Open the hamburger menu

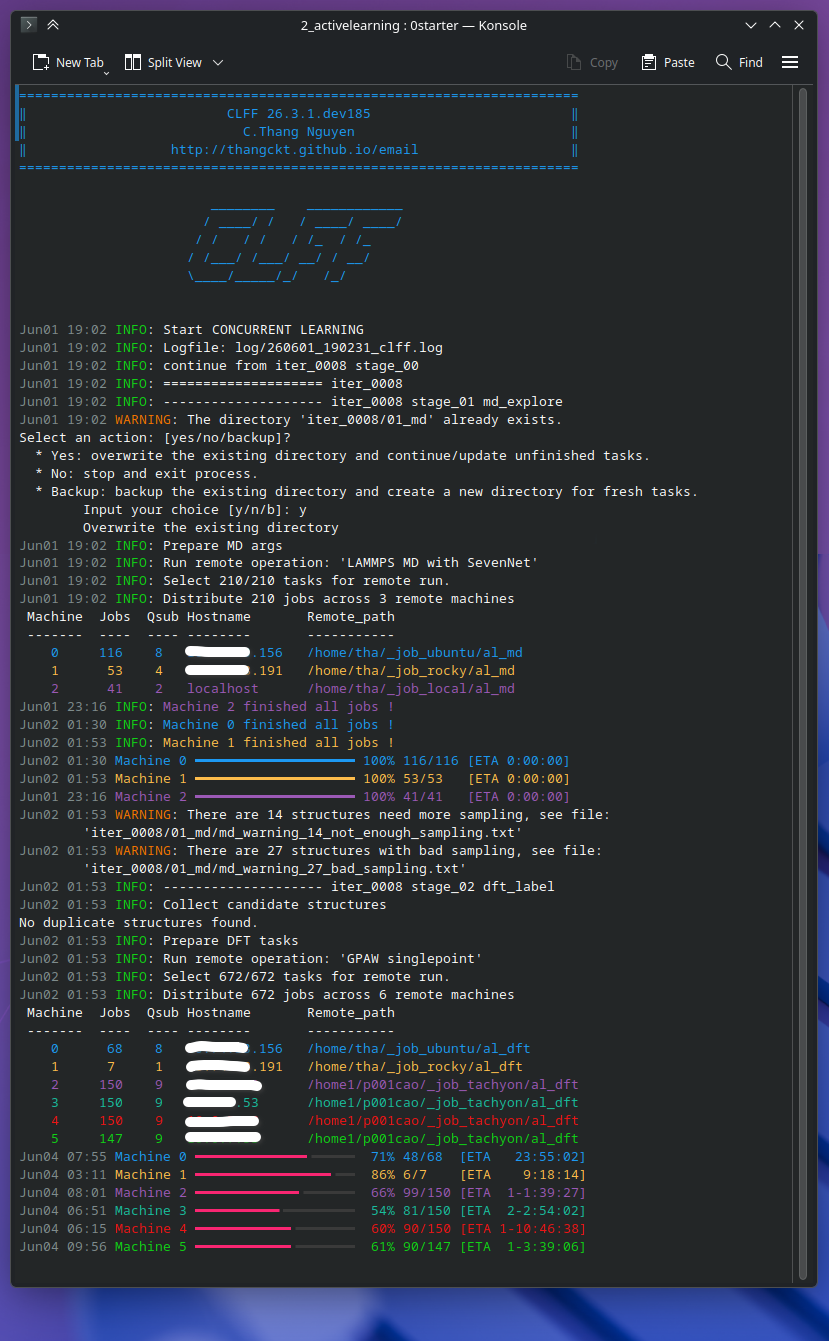pos(790,62)
